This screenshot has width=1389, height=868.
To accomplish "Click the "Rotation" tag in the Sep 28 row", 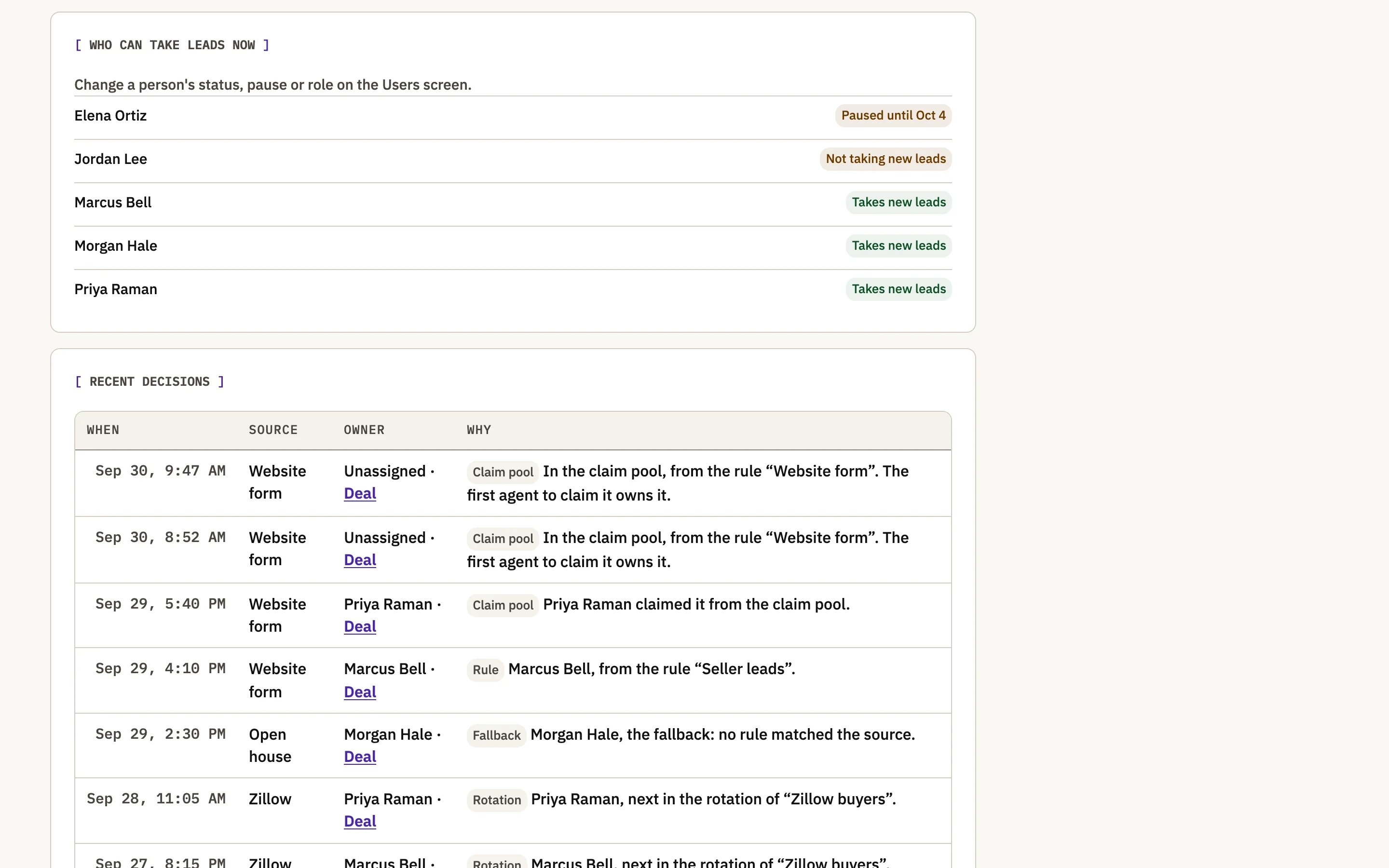I will [497, 800].
